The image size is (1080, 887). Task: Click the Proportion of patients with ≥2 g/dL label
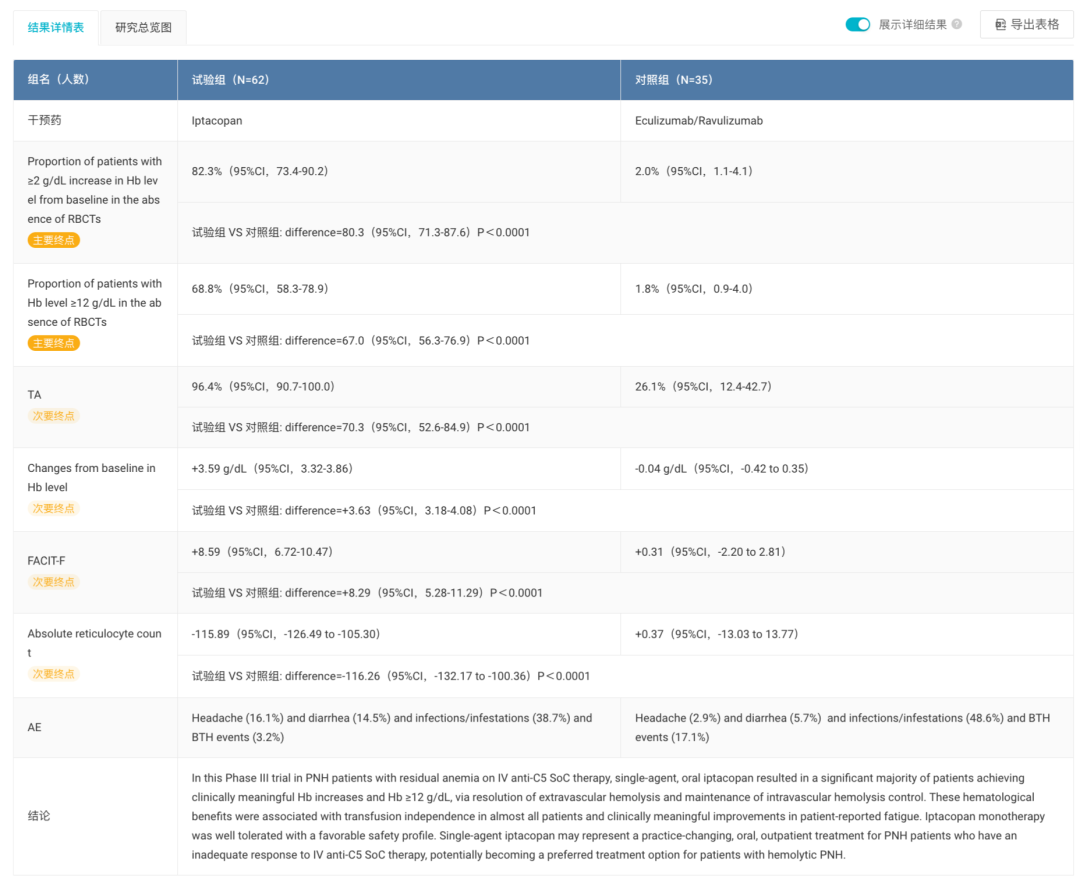tap(94, 189)
